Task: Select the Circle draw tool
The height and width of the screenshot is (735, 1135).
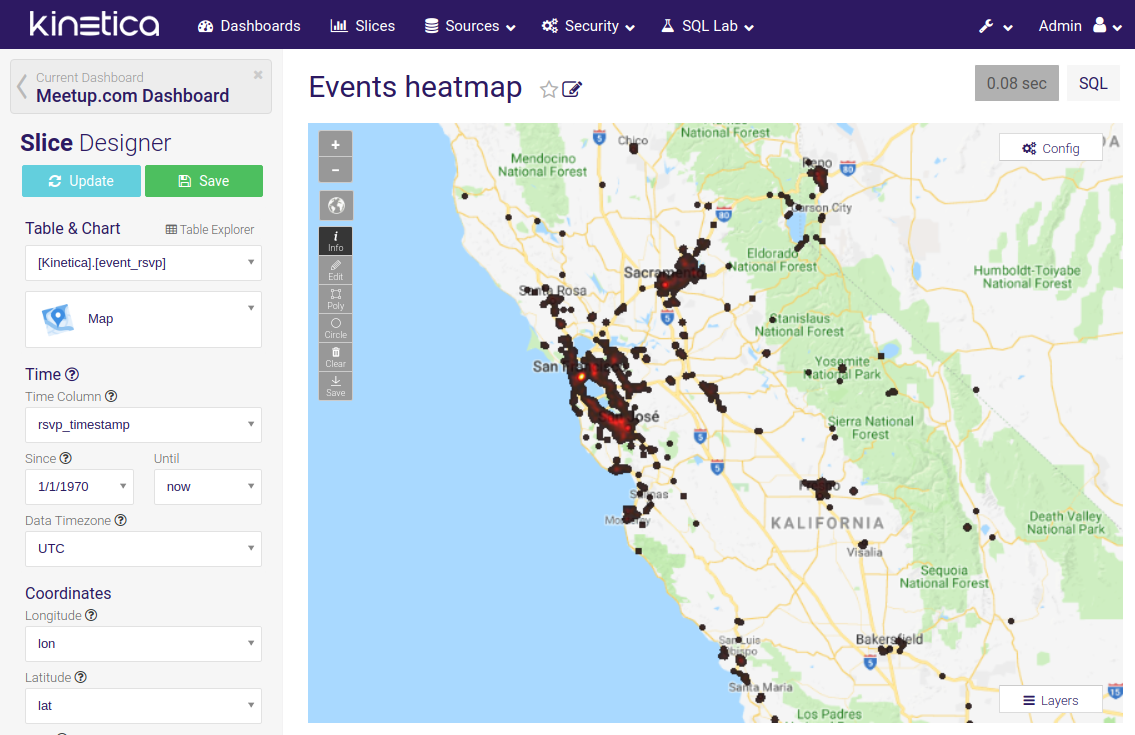Action: pos(335,327)
